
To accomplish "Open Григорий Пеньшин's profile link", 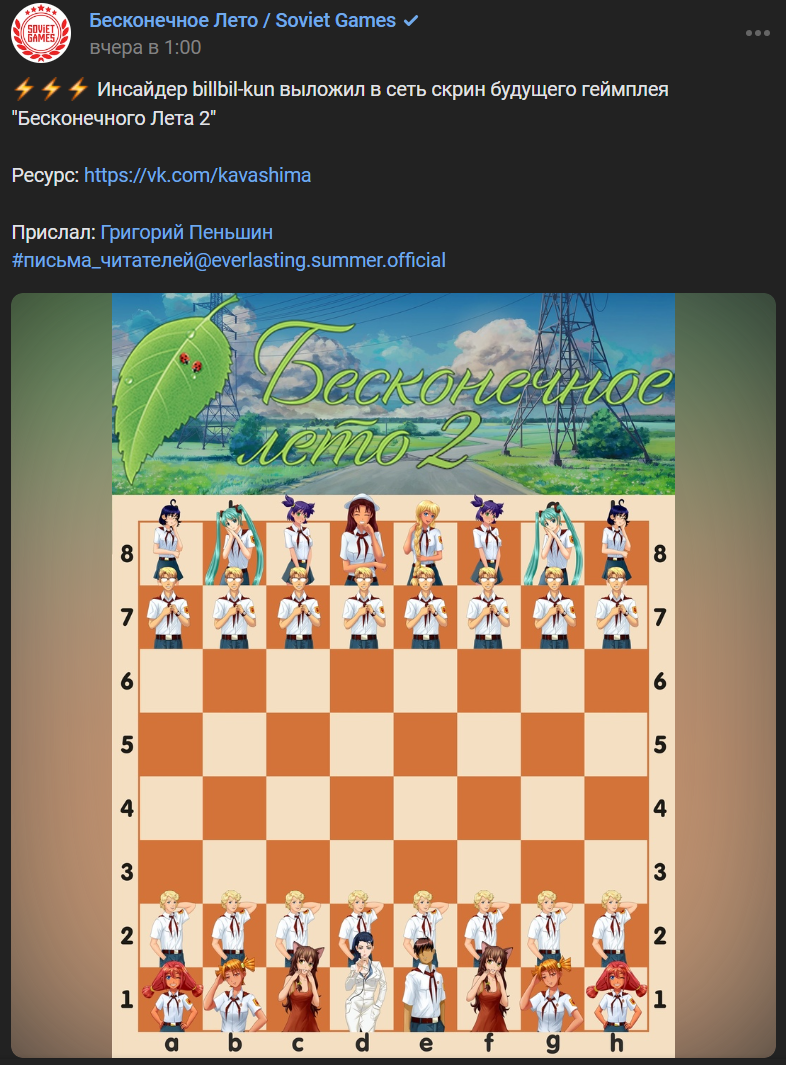I will click(x=187, y=232).
